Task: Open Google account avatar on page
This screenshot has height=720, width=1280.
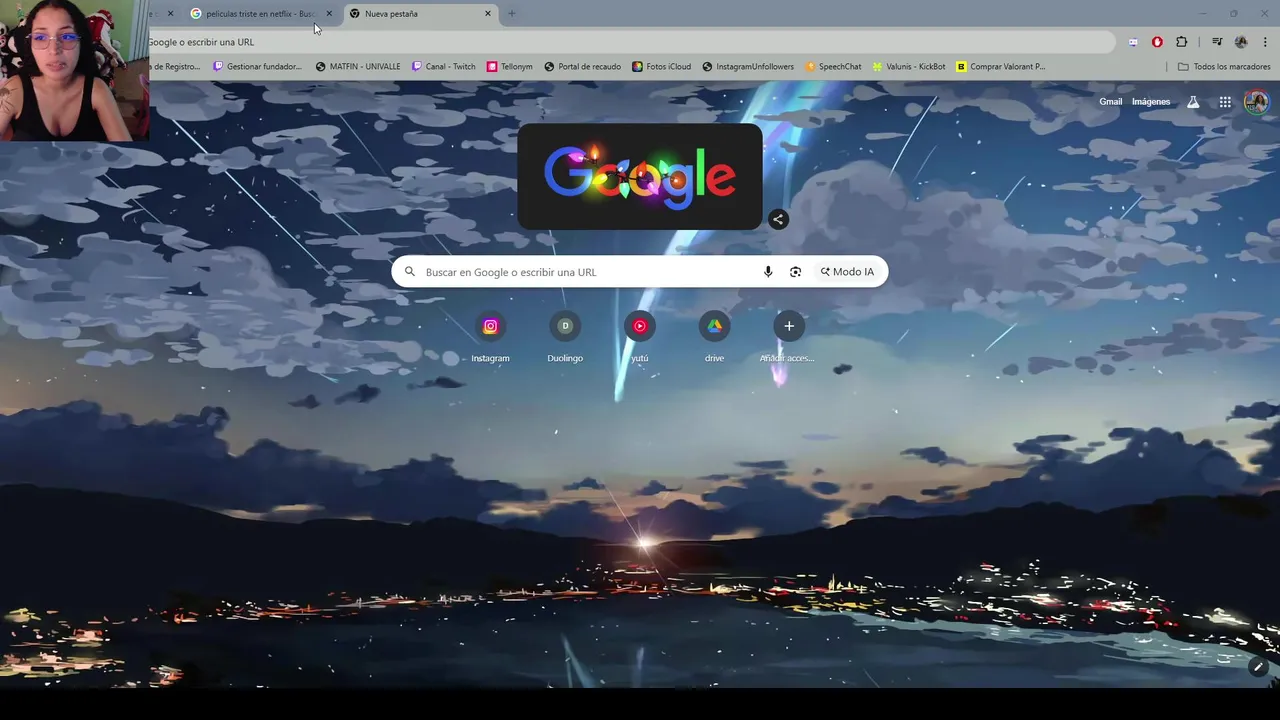Action: click(x=1256, y=102)
